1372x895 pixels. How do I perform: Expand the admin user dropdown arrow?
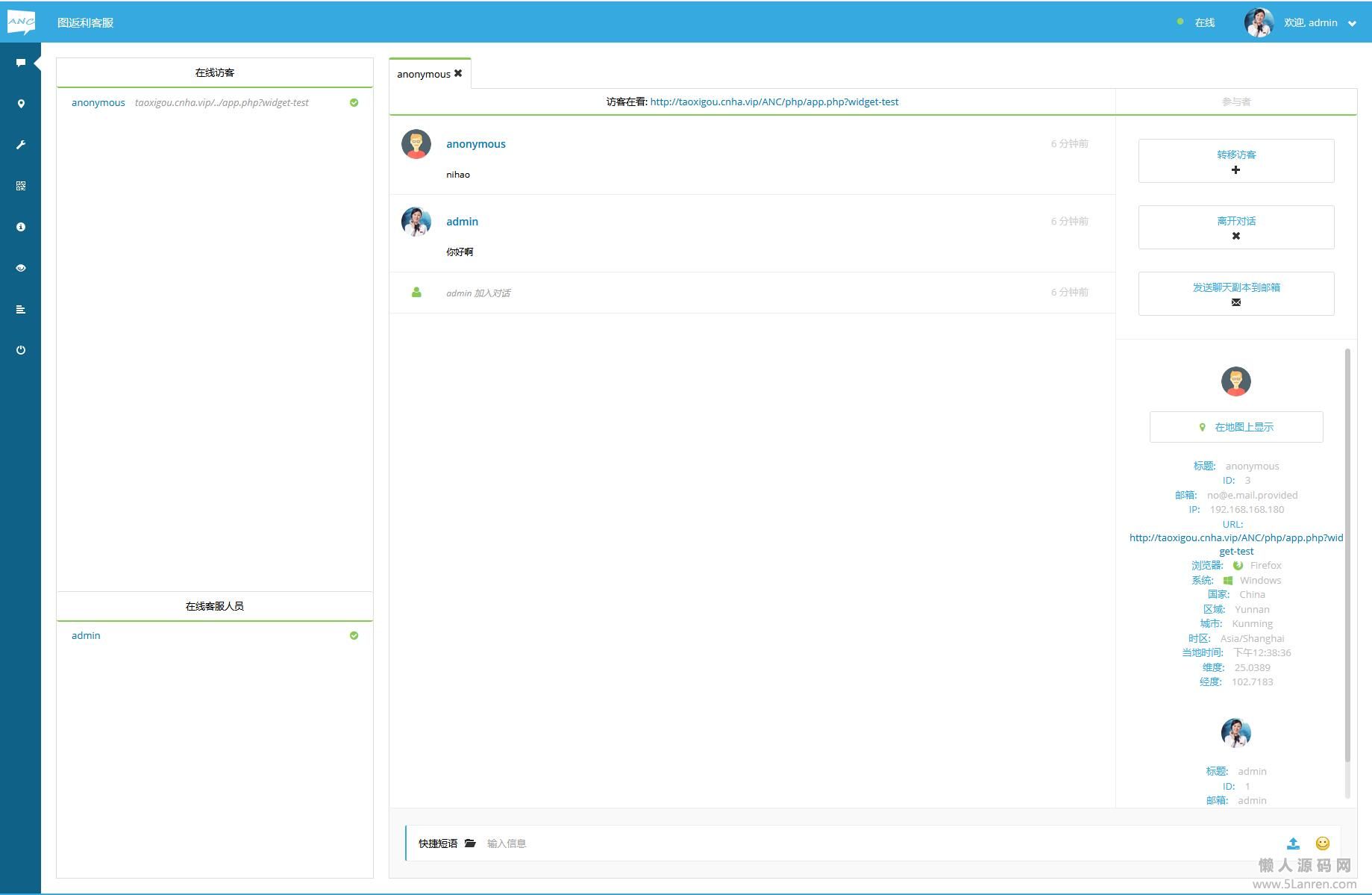tap(1352, 23)
